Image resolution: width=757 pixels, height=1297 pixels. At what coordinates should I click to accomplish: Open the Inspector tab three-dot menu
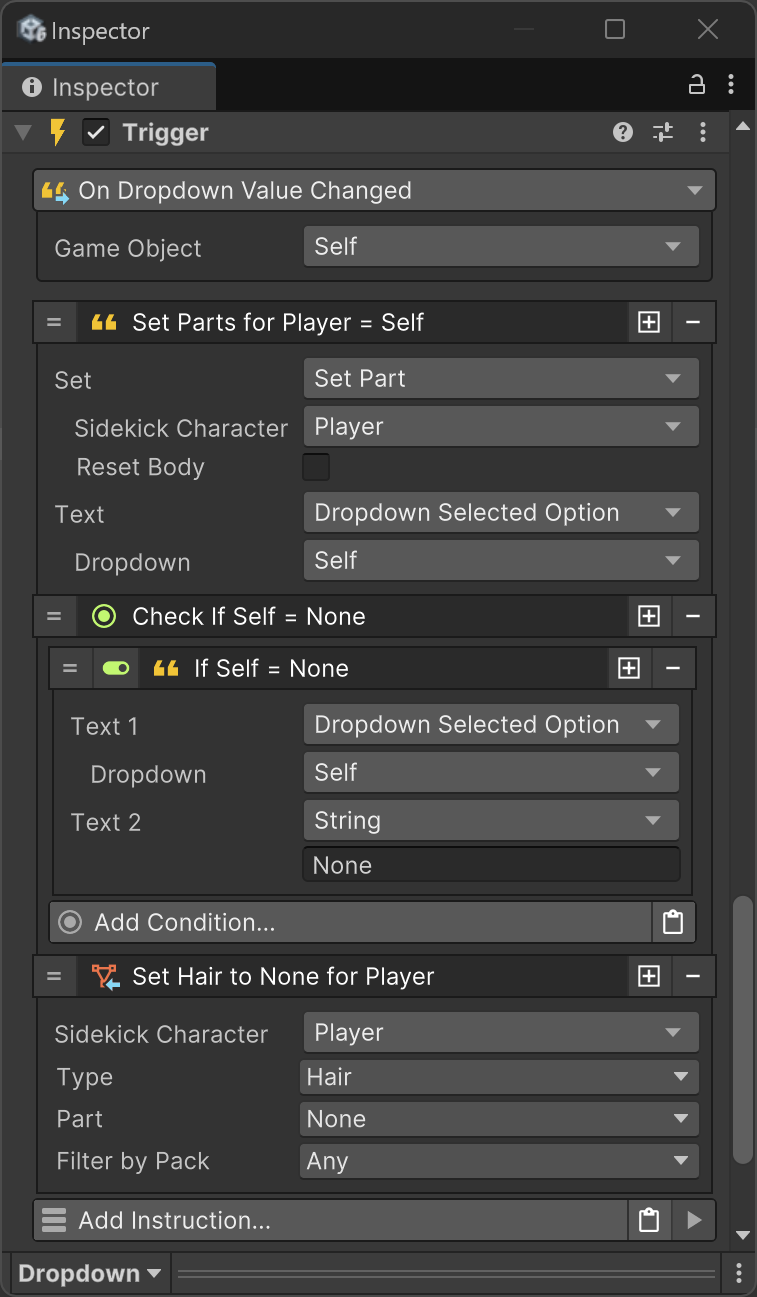[x=732, y=85]
